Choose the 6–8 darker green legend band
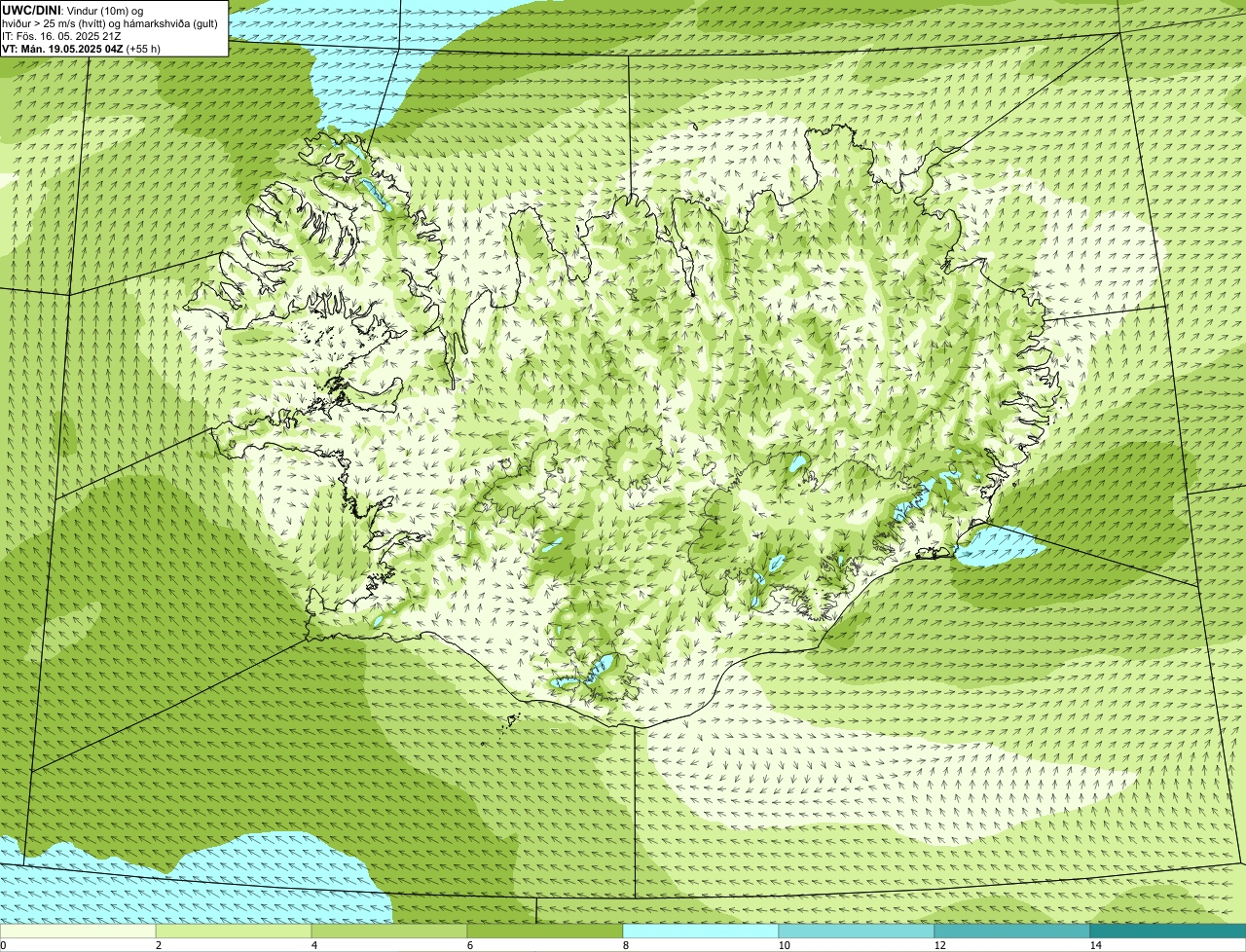Viewport: 1246px width, 952px height. point(545,931)
